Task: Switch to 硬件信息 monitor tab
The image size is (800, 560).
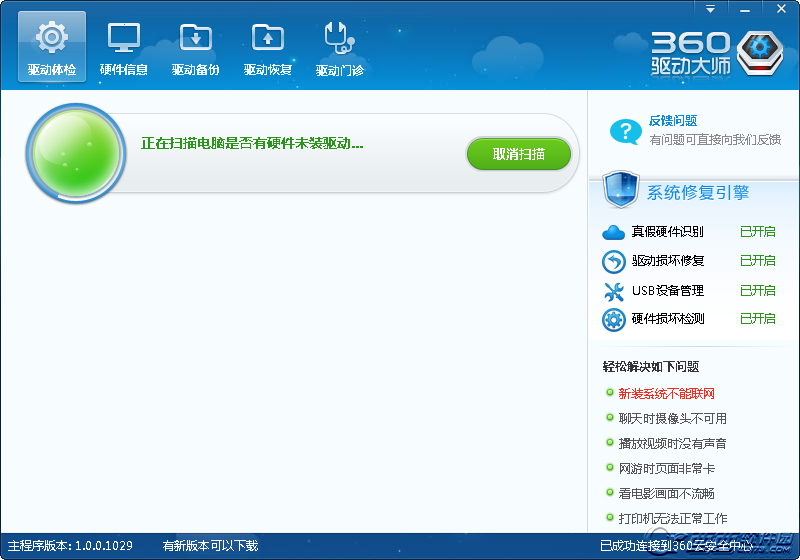Action: [123, 47]
